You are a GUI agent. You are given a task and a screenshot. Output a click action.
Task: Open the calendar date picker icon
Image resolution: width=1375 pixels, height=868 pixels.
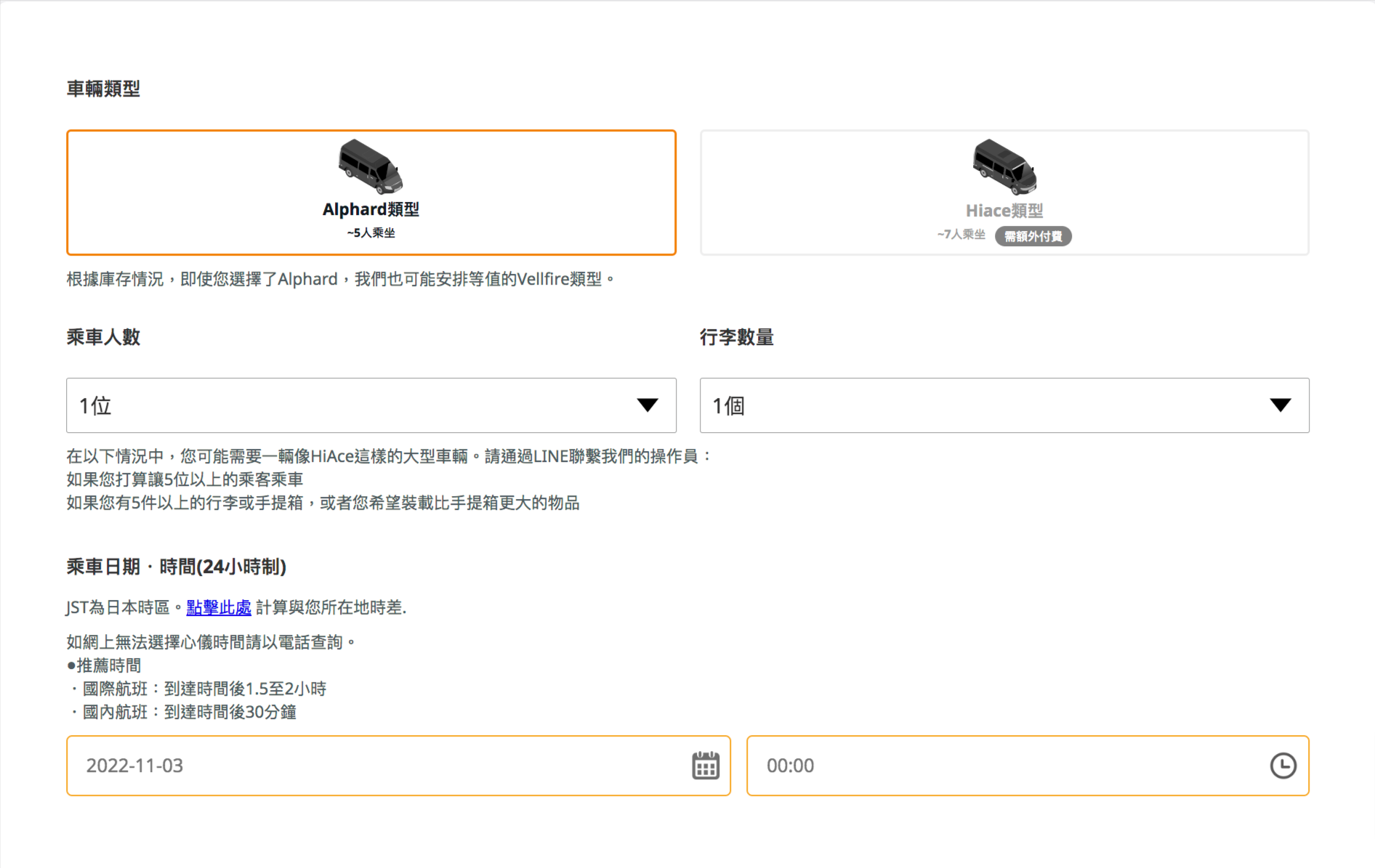point(705,766)
